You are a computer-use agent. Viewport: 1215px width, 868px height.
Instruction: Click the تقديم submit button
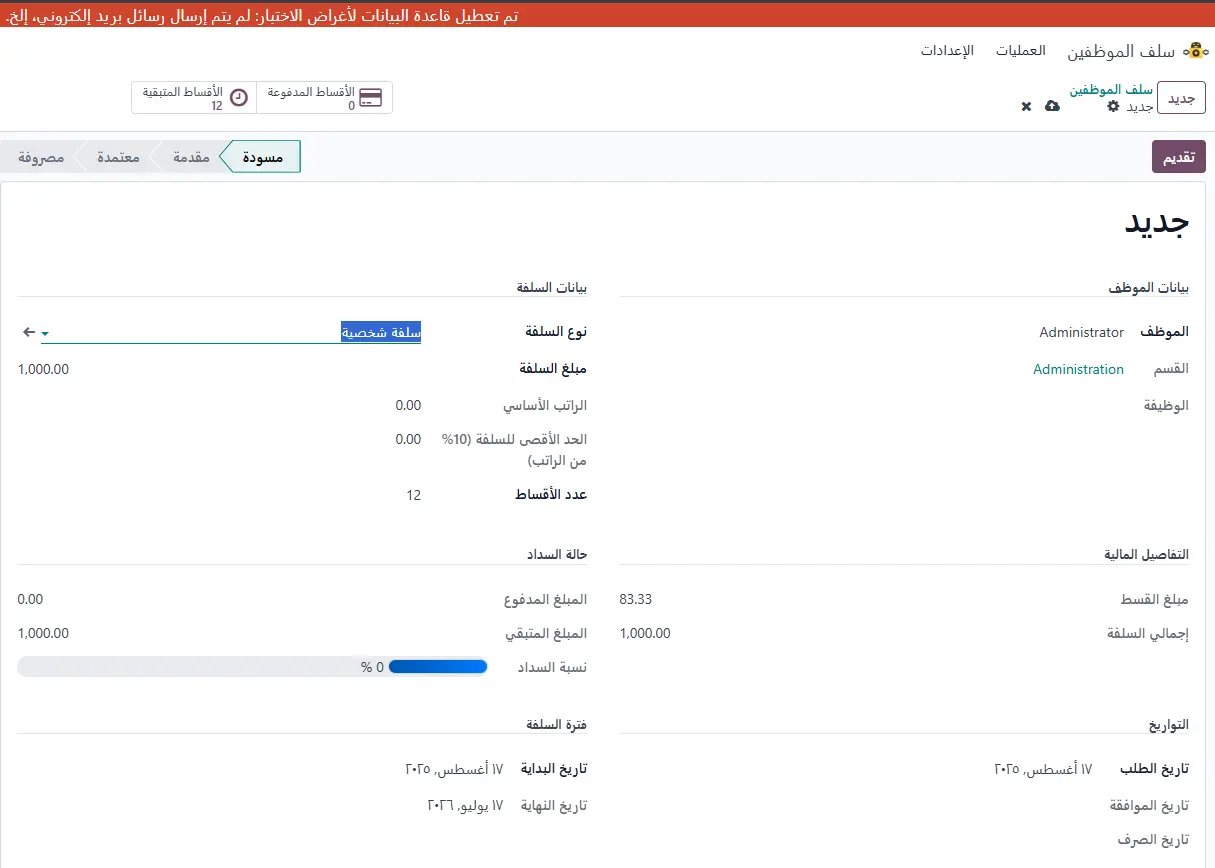1178,157
